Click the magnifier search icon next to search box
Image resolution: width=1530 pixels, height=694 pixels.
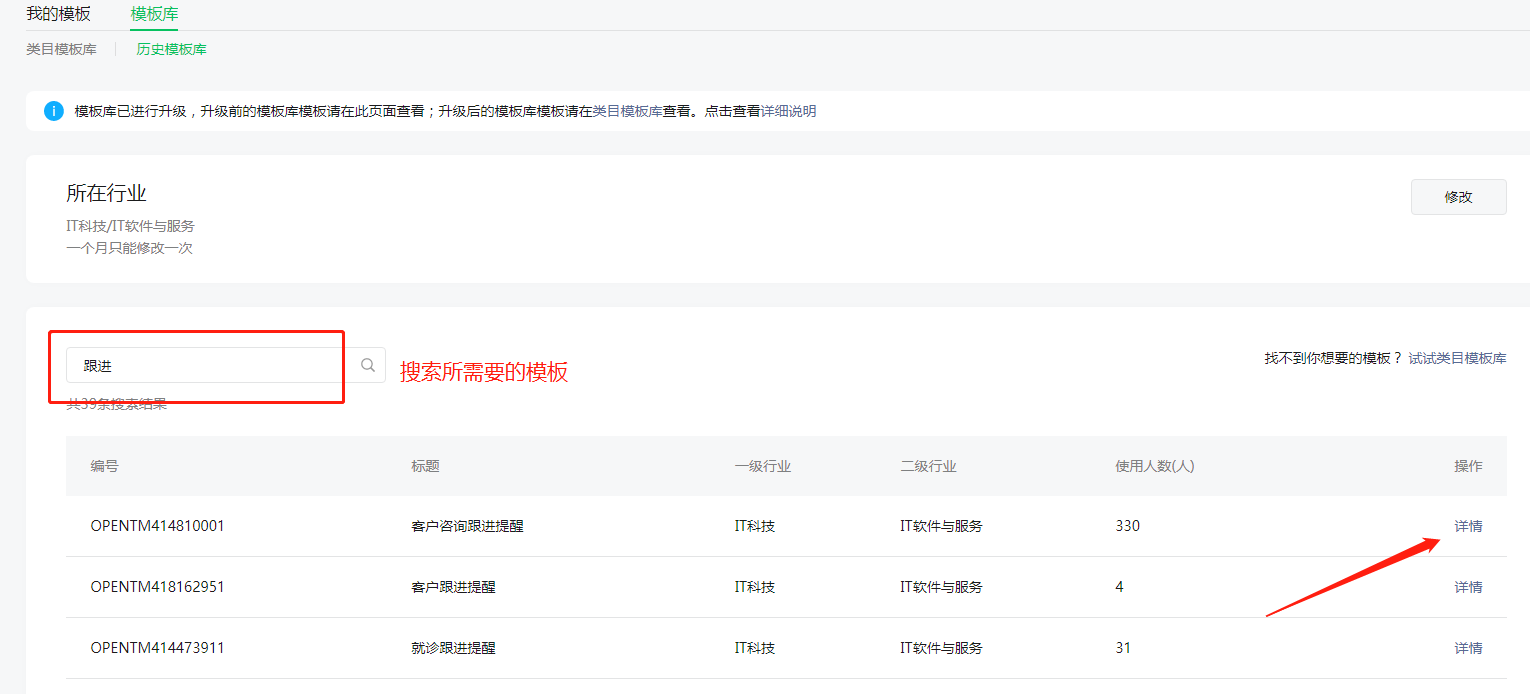[366, 365]
